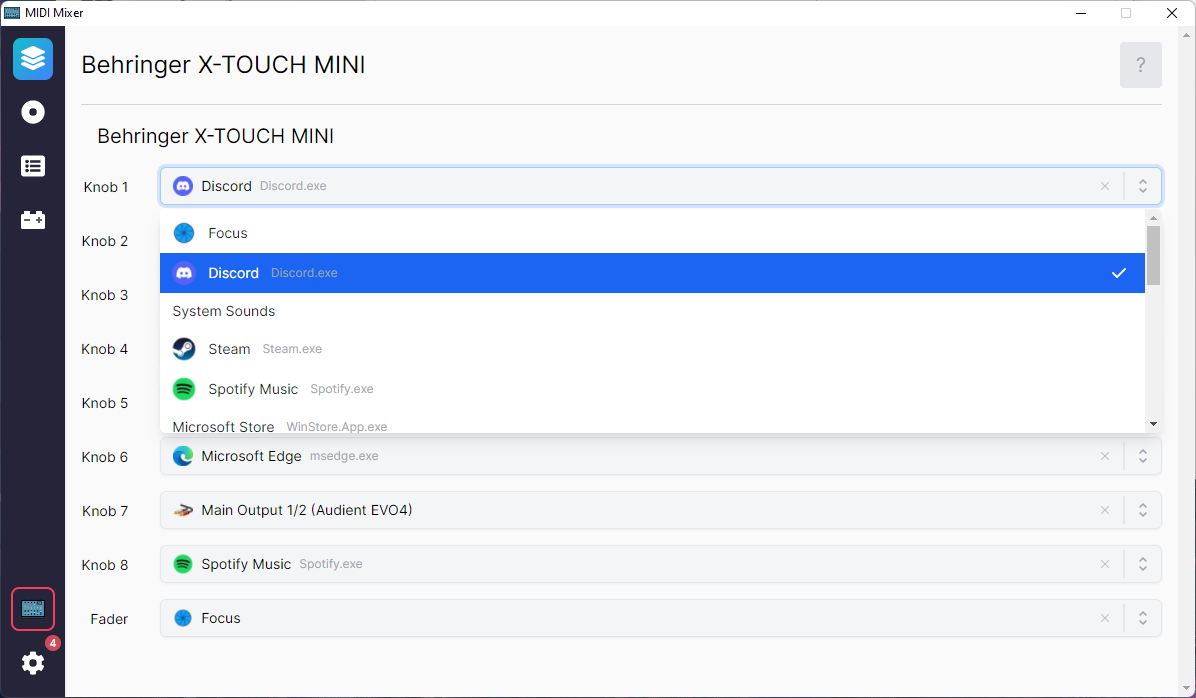Open the record circle sidebar icon
Image resolution: width=1196 pixels, height=698 pixels.
33,112
